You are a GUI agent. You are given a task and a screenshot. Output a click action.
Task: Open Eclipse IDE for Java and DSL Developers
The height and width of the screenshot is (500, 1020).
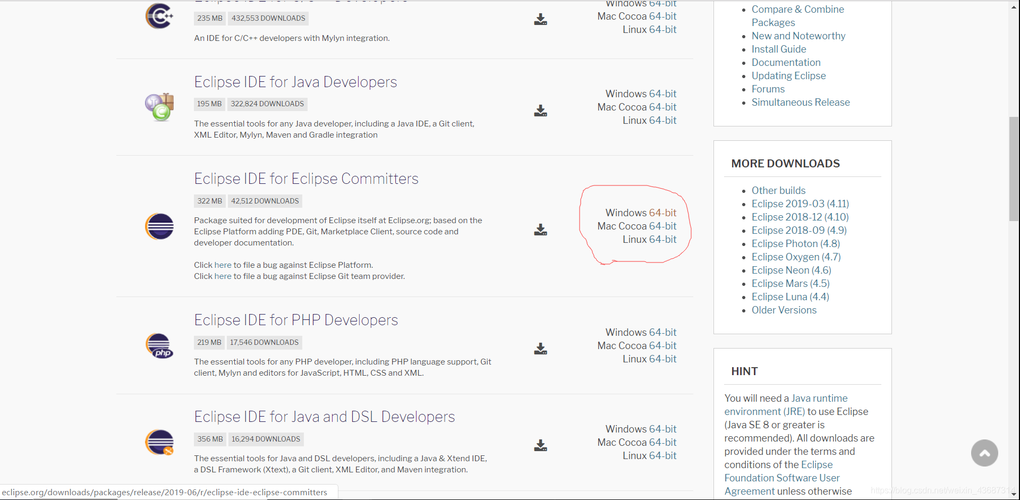(x=325, y=417)
